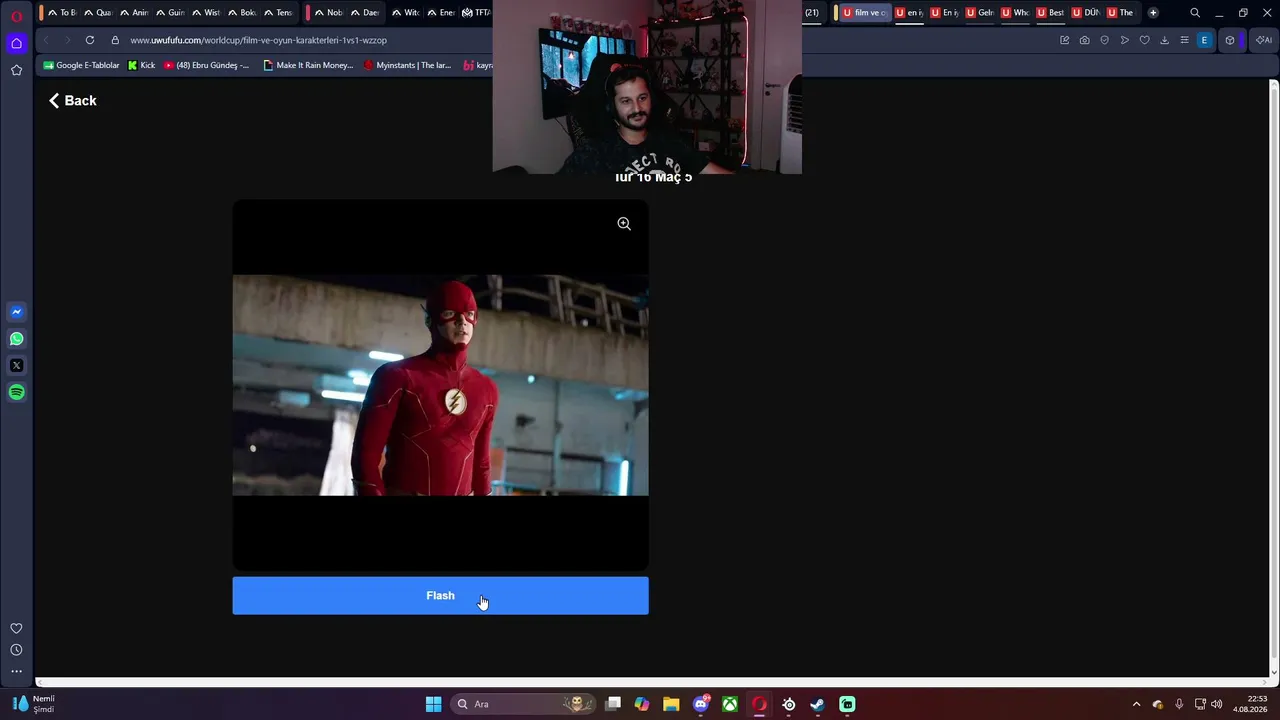
Task: Switch to the 'Wist' tab
Action: pos(206,13)
